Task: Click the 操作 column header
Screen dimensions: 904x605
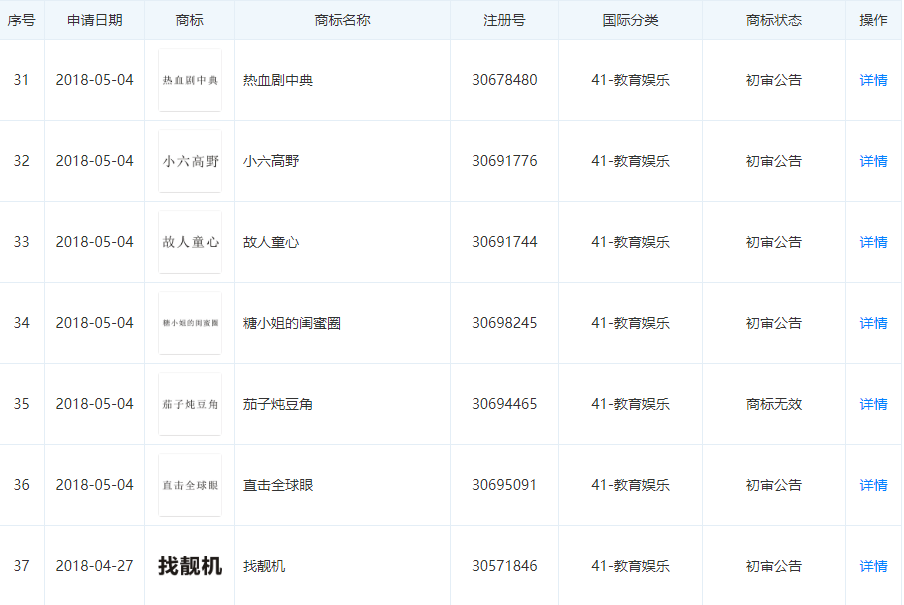Action: point(873,20)
